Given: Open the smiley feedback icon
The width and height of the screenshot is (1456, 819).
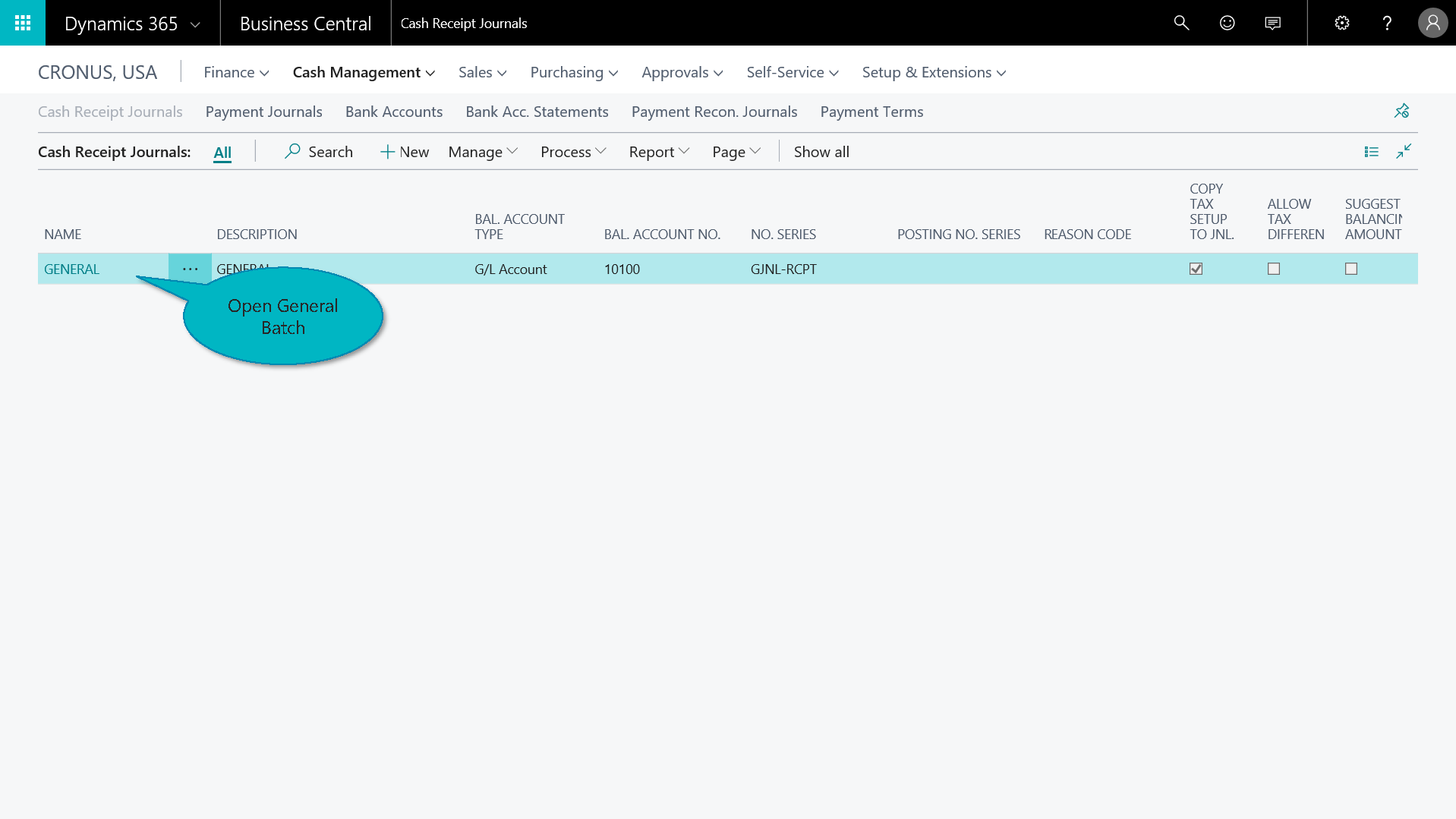Looking at the screenshot, I should tap(1227, 23).
